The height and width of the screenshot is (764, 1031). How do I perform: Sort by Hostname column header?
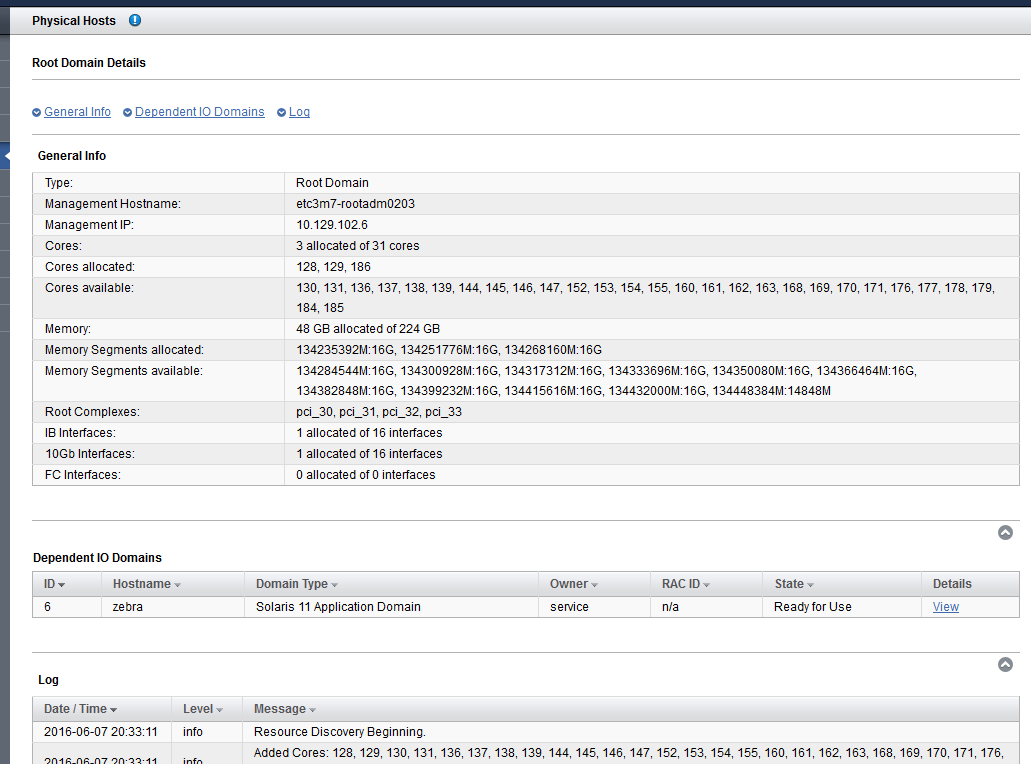(x=147, y=584)
